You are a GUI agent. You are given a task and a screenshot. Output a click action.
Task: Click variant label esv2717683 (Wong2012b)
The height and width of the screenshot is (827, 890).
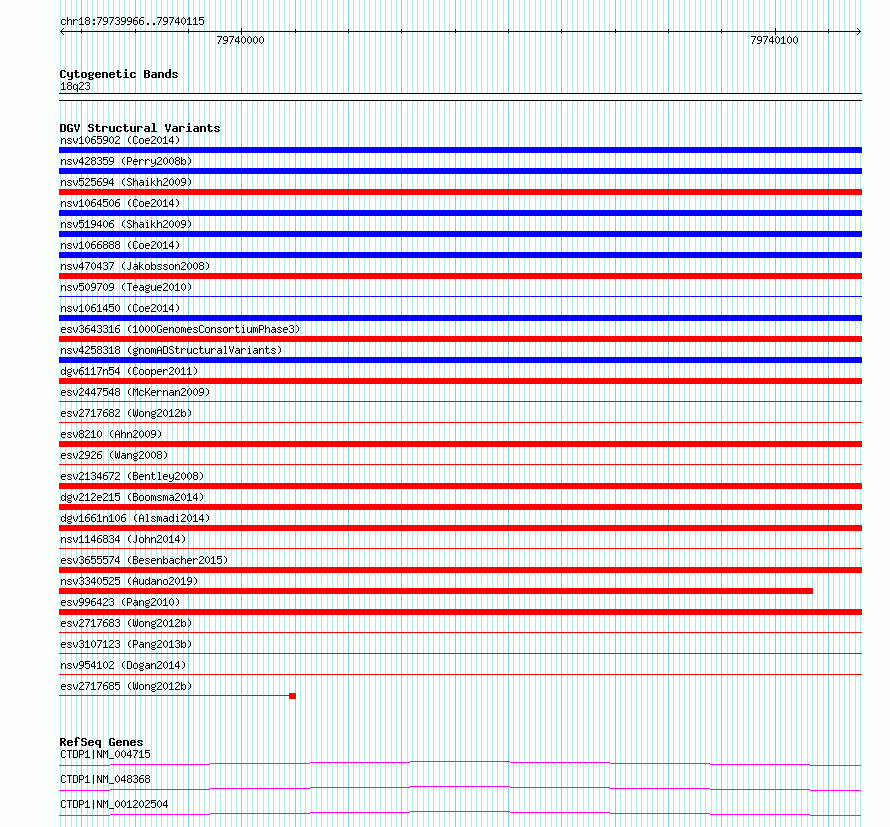click(126, 623)
